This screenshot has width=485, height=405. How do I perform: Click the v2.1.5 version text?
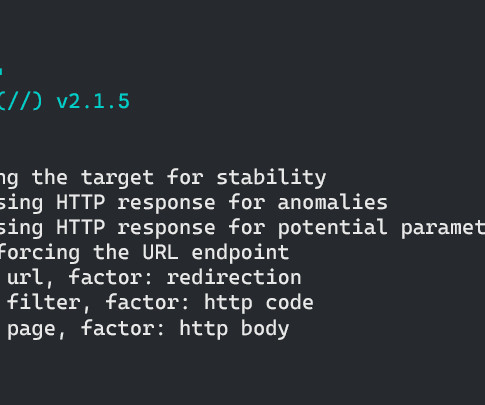(x=93, y=101)
